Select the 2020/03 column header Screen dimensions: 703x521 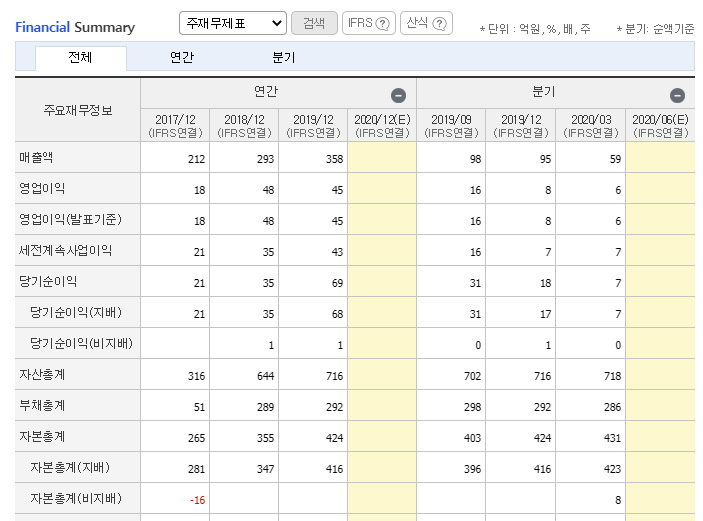tap(591, 126)
